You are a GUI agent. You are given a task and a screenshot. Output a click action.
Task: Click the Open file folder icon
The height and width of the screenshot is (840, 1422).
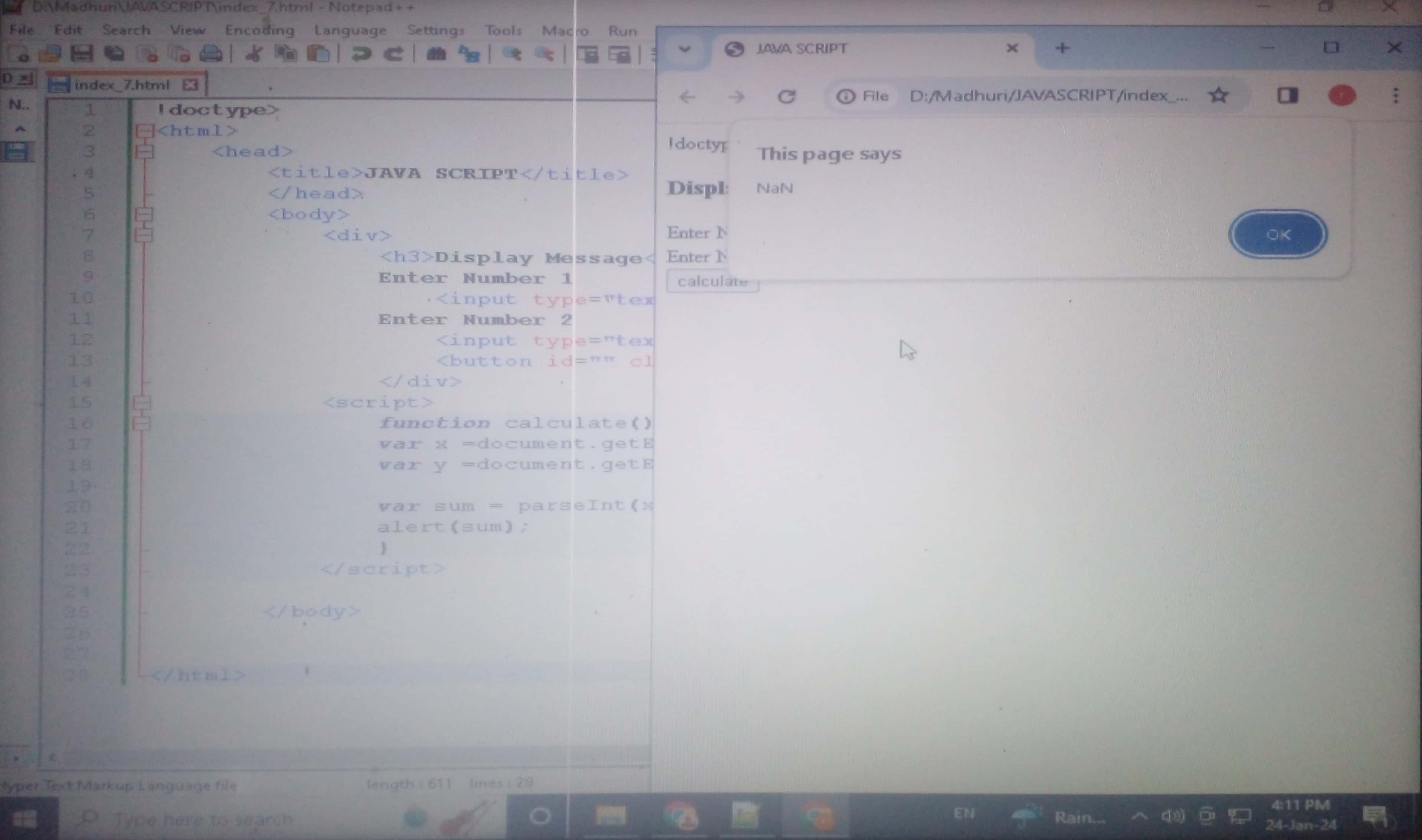[50, 54]
